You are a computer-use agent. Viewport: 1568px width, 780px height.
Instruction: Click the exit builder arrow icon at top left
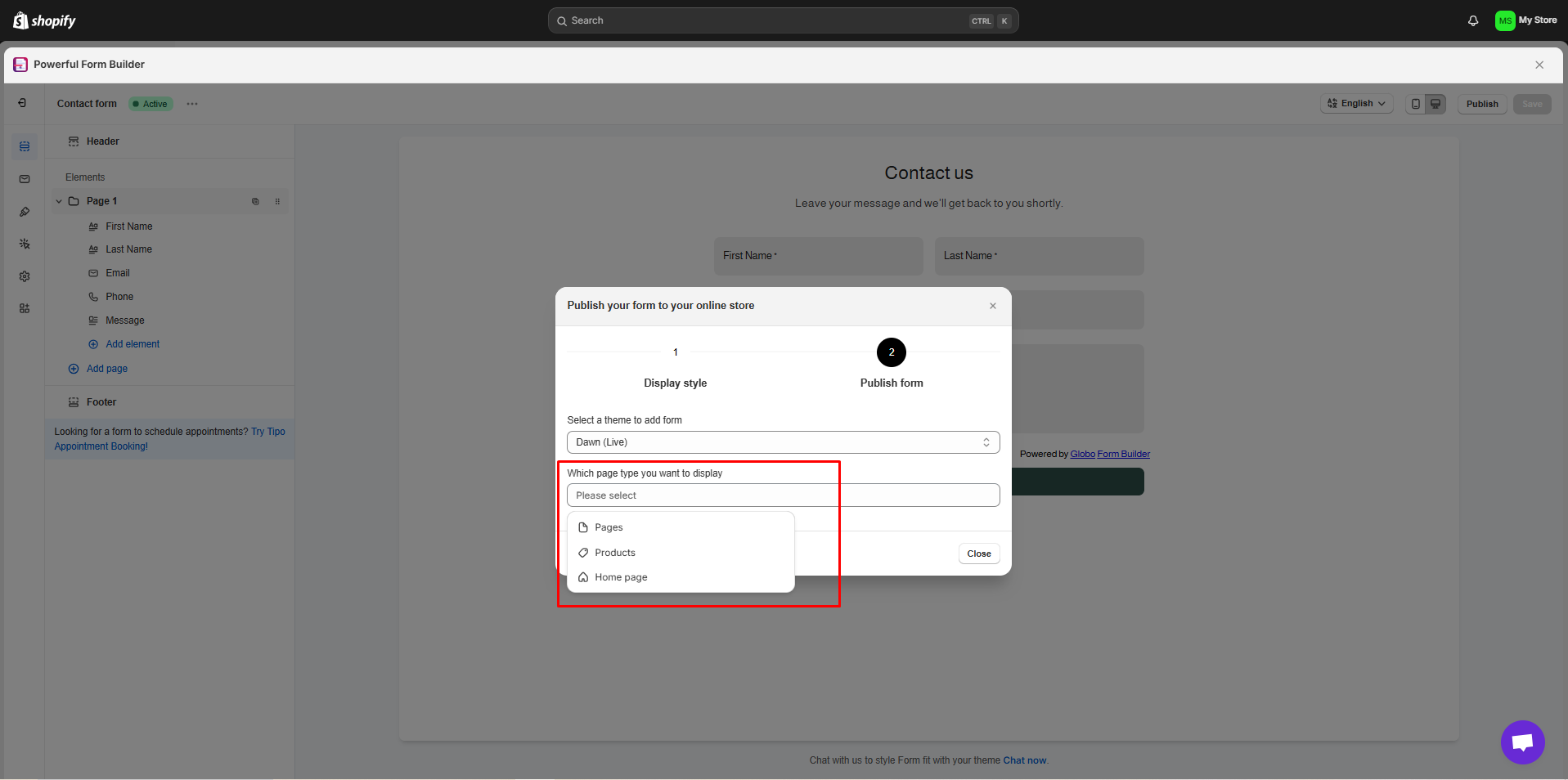[22, 103]
